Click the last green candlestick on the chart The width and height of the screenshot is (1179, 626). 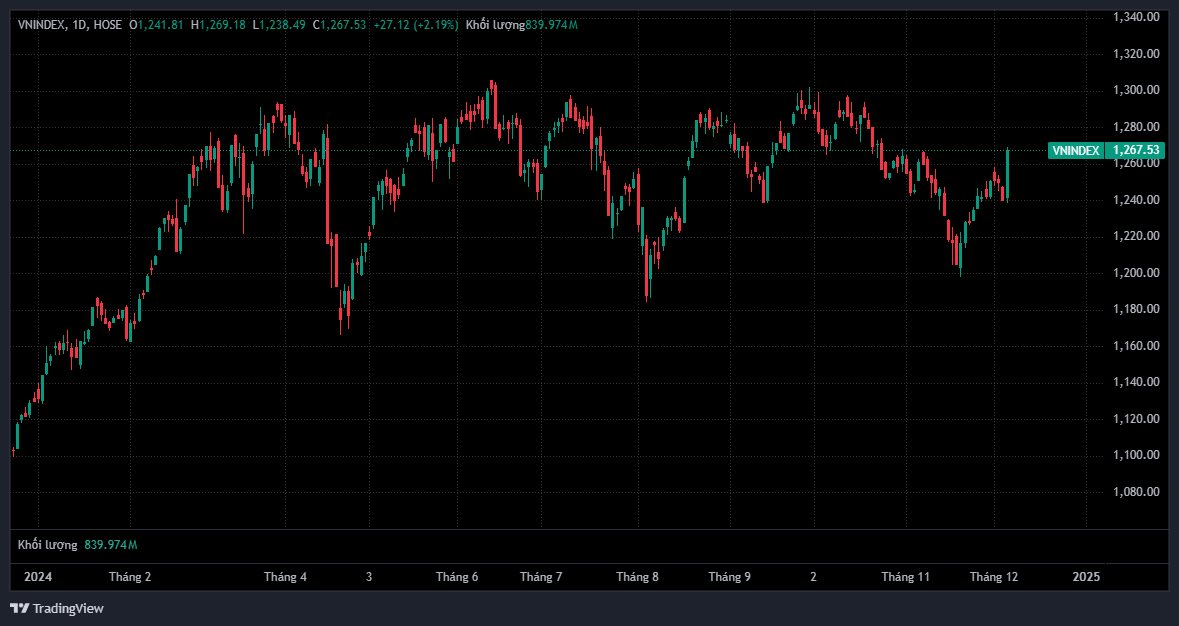[1007, 174]
